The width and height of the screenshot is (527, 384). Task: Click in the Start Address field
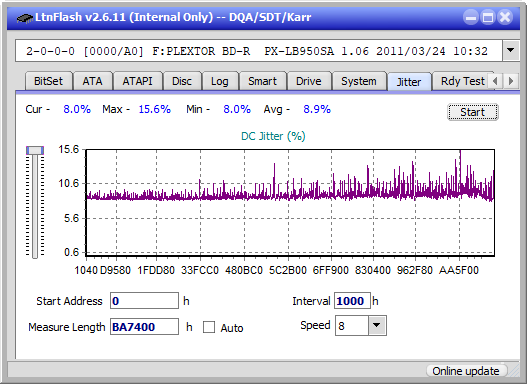tap(145, 300)
